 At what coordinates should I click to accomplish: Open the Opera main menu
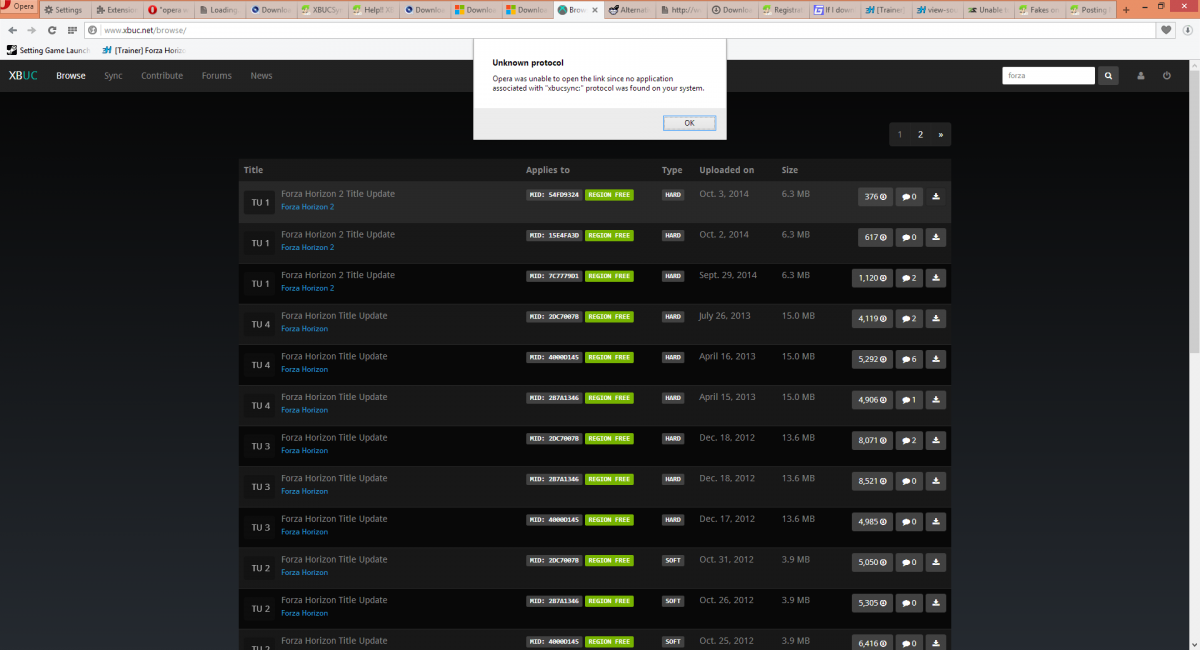click(19, 9)
